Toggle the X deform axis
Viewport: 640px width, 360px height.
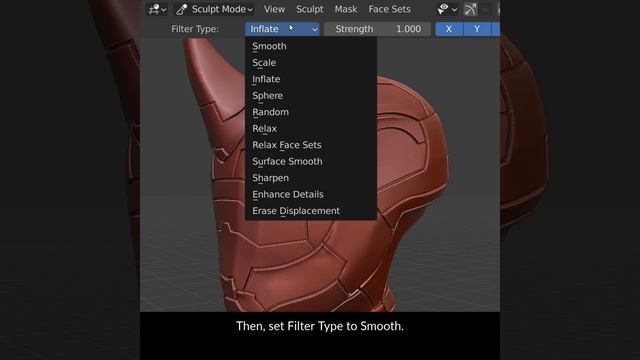(x=449, y=29)
